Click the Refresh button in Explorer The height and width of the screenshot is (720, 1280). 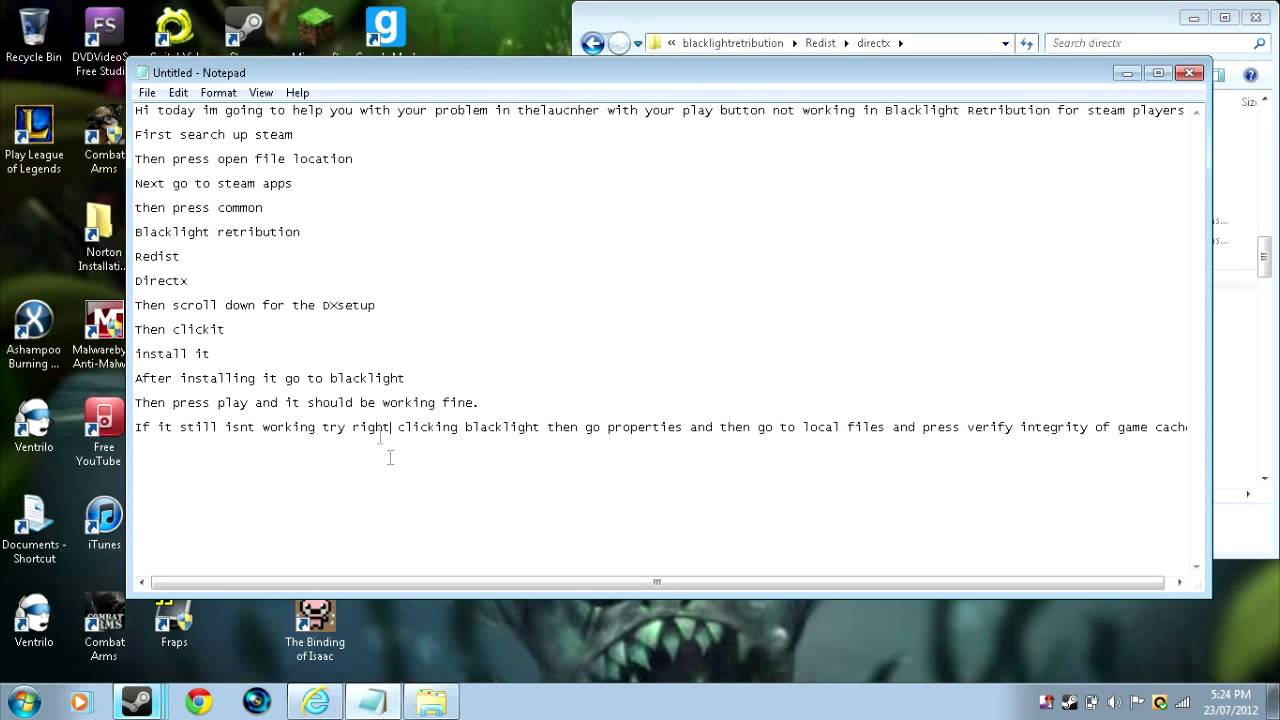(1026, 43)
